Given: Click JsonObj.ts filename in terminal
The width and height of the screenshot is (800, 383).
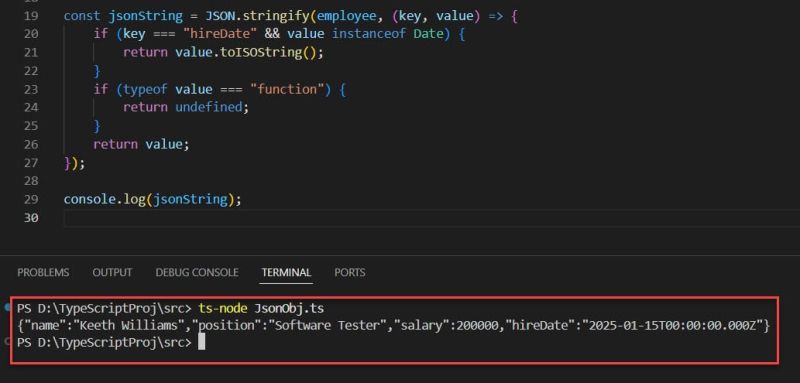Looking at the screenshot, I should click(289, 309).
